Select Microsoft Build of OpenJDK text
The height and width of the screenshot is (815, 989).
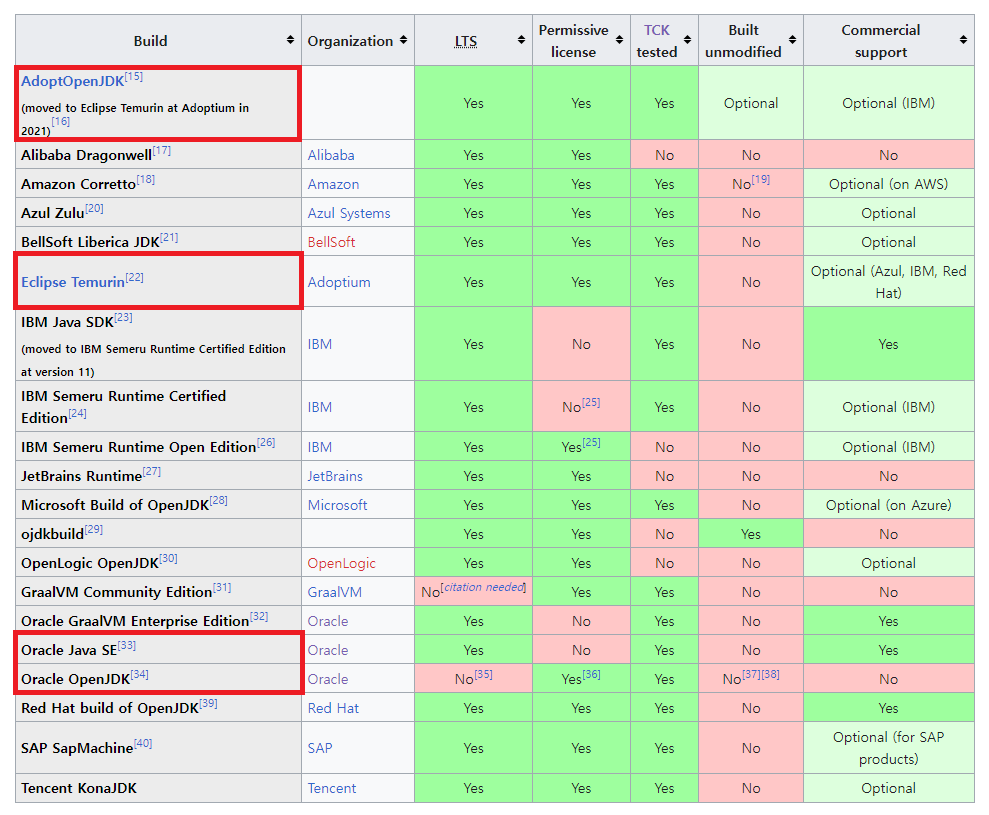pos(115,505)
